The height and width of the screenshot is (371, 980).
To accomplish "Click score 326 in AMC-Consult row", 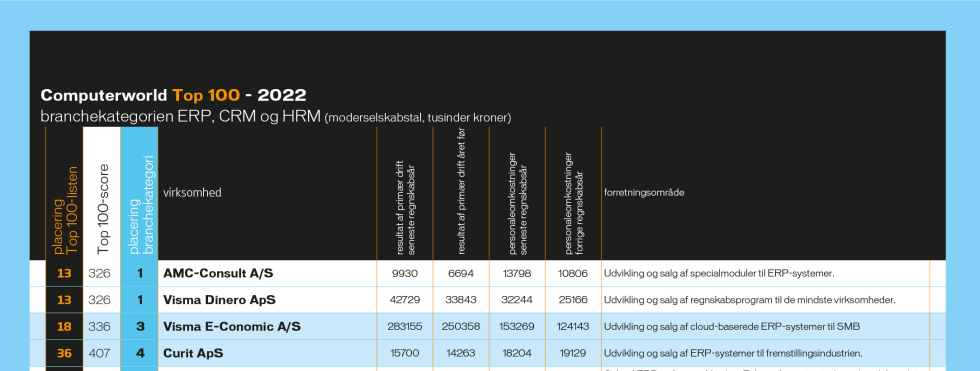I will pos(99,273).
